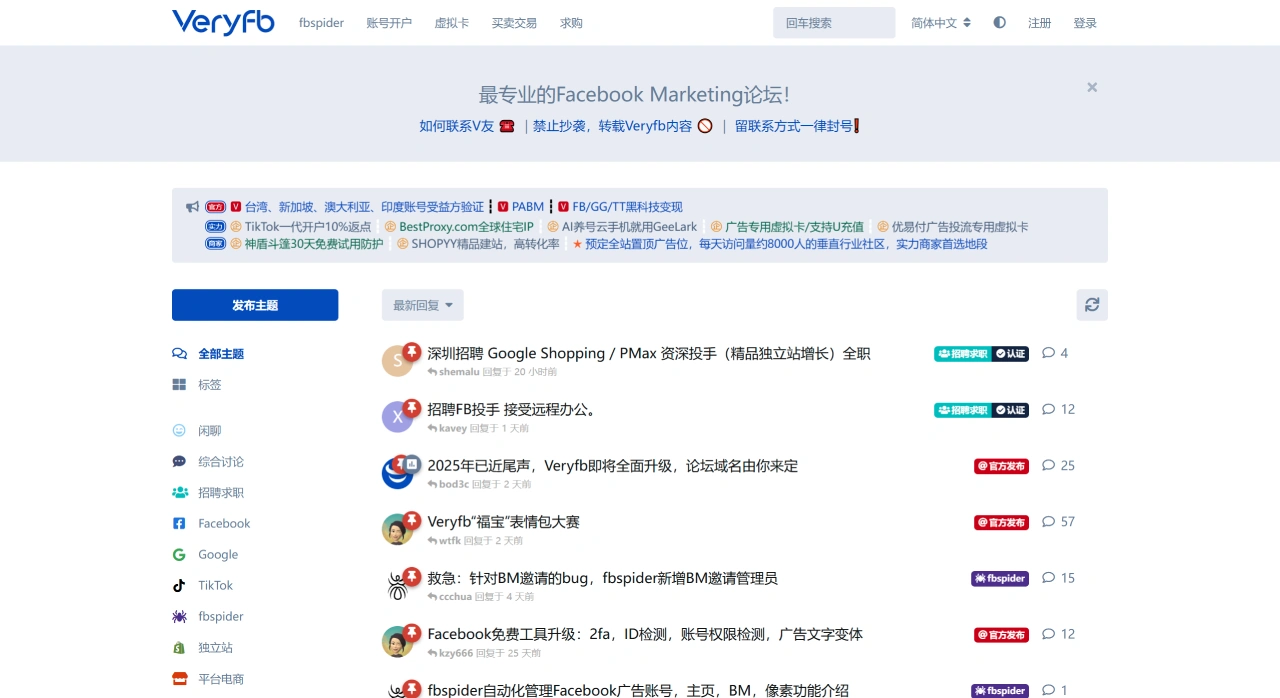Click the refresh list icon button
This screenshot has height=698, width=1280.
point(1091,305)
